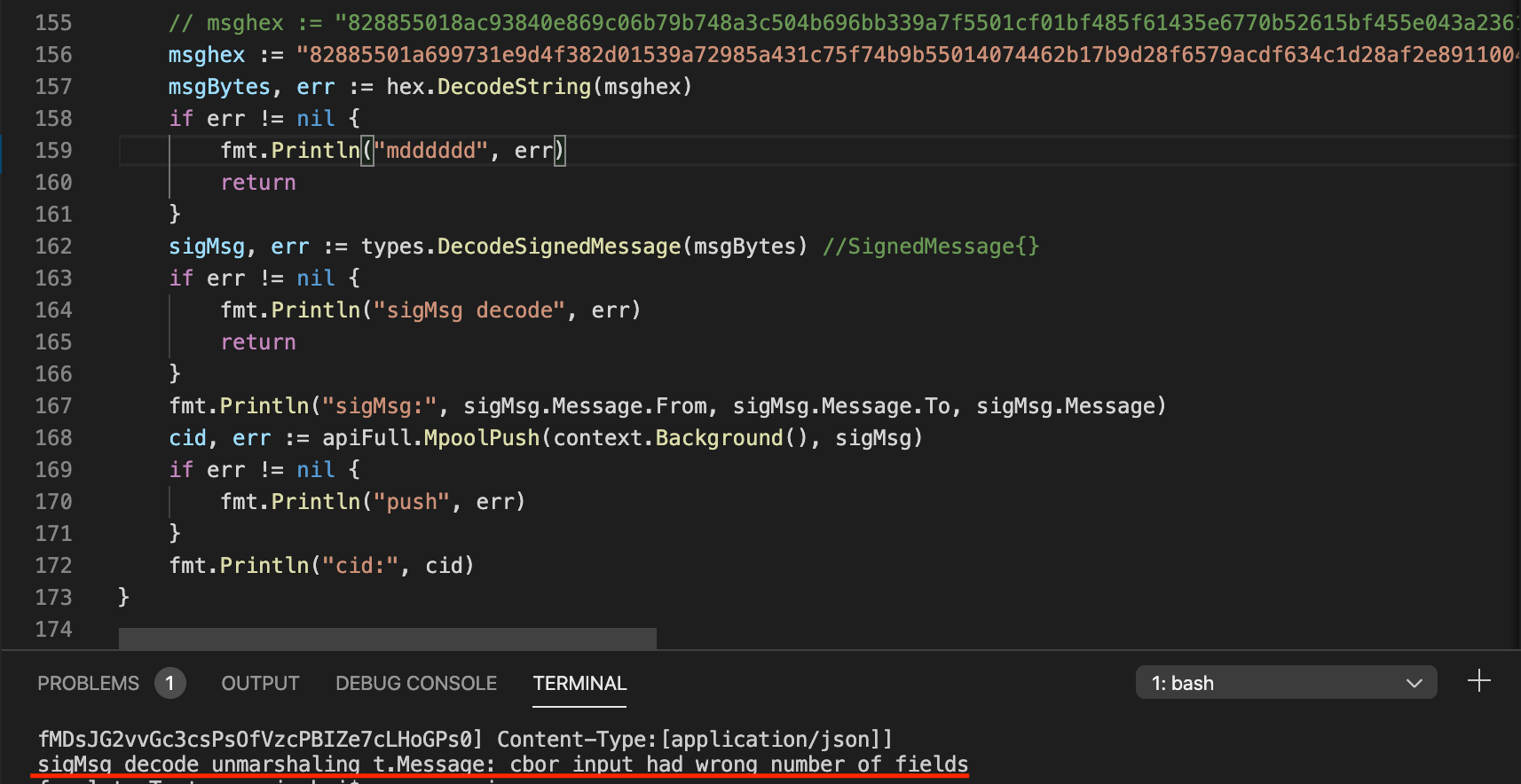The height and width of the screenshot is (784, 1521).
Task: Click the editor horizontal scrollbar
Action: (388, 639)
